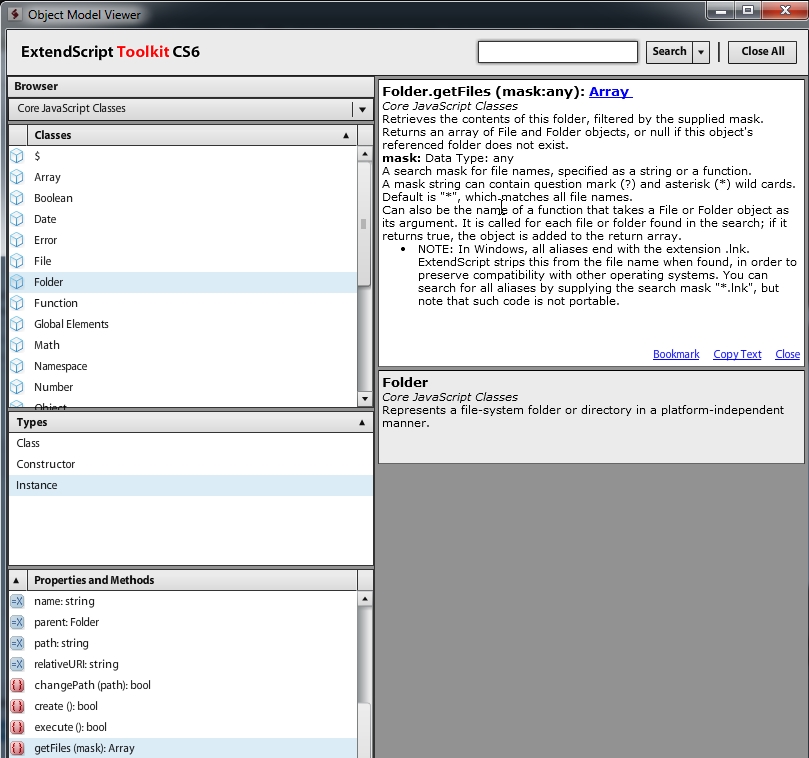This screenshot has height=758, width=809.
Task: Click method icon next to getFiles
Action: [x=17, y=748]
